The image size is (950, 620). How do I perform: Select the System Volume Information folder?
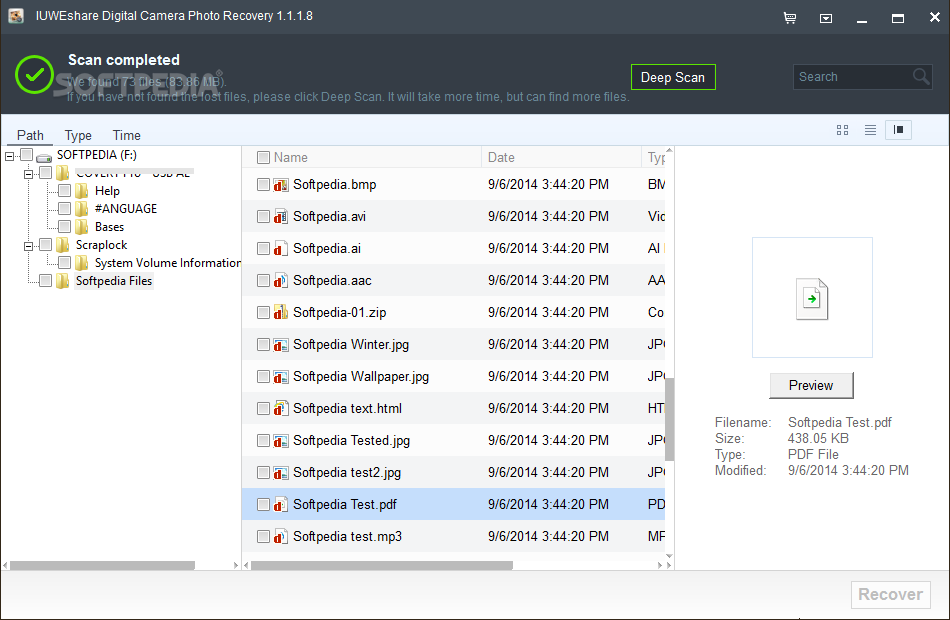click(167, 263)
